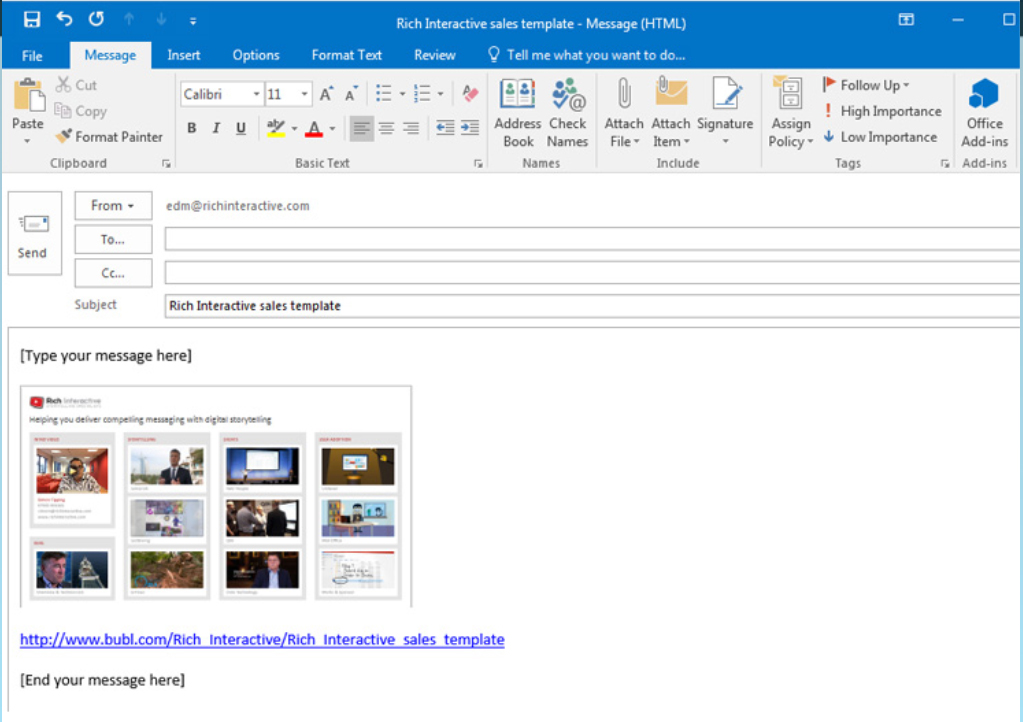The width and height of the screenshot is (1023, 722).
Task: Increase the paragraph indent
Action: [x=470, y=128]
